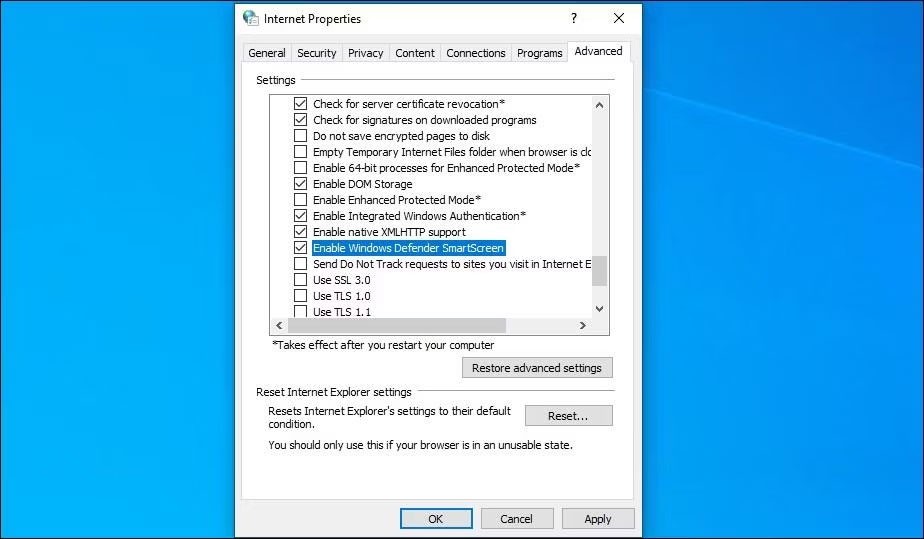
Task: Enable the Use SSL 3.0 checkbox
Action: pos(300,280)
